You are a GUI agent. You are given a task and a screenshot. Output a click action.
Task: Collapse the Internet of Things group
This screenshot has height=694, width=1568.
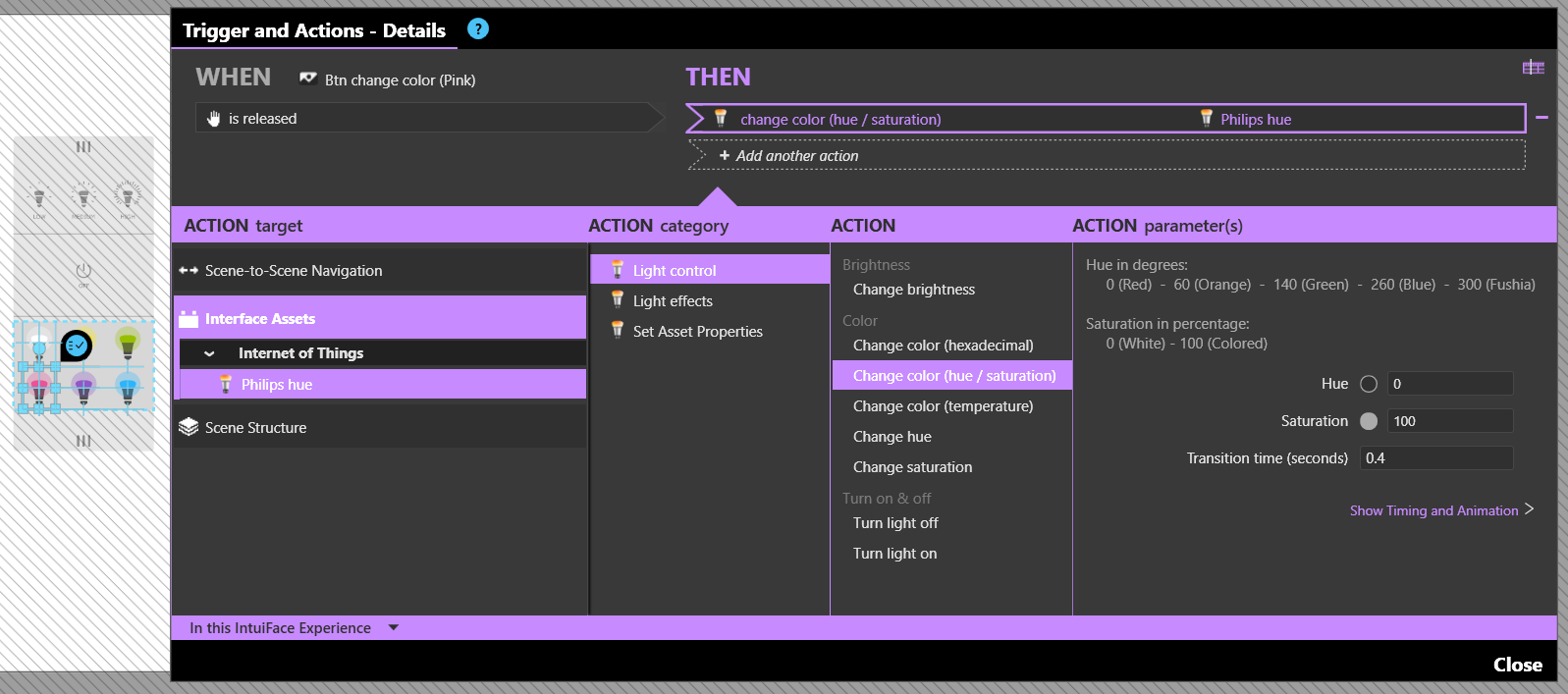(209, 353)
